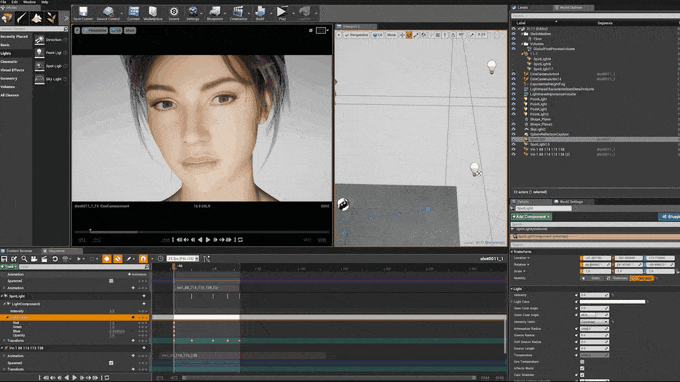Viewport: 680px width, 382px height.
Task: Click the Sequencer save icon
Action: tap(4, 259)
